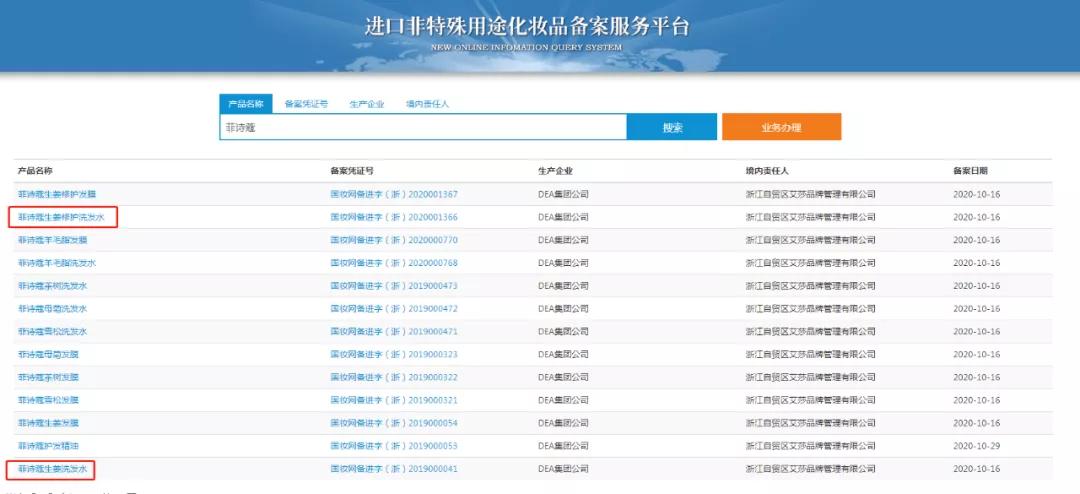Open product 菲诗蔻茶树洗发水

pyautogui.click(x=52, y=285)
